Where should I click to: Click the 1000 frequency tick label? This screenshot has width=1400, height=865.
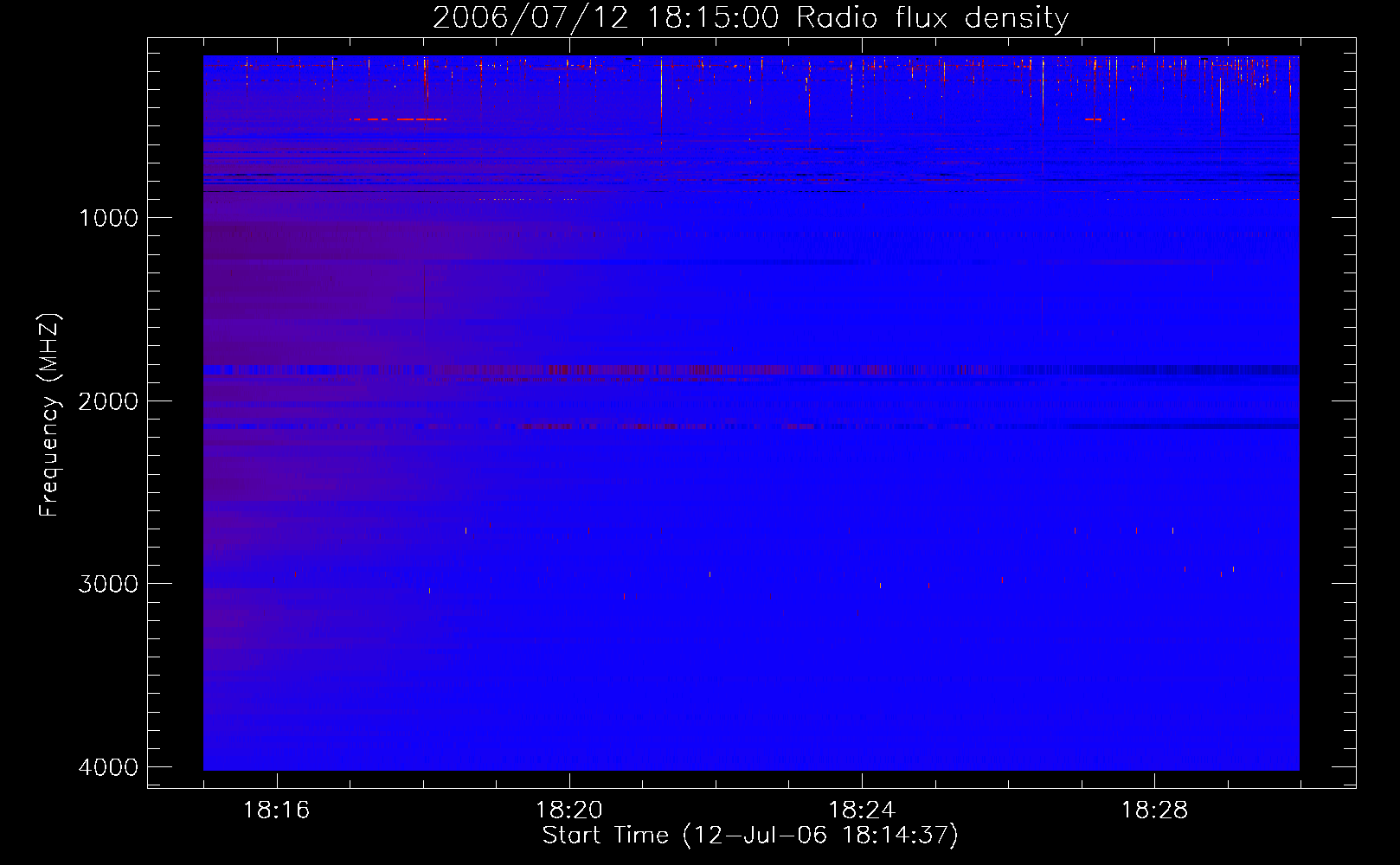point(108,218)
